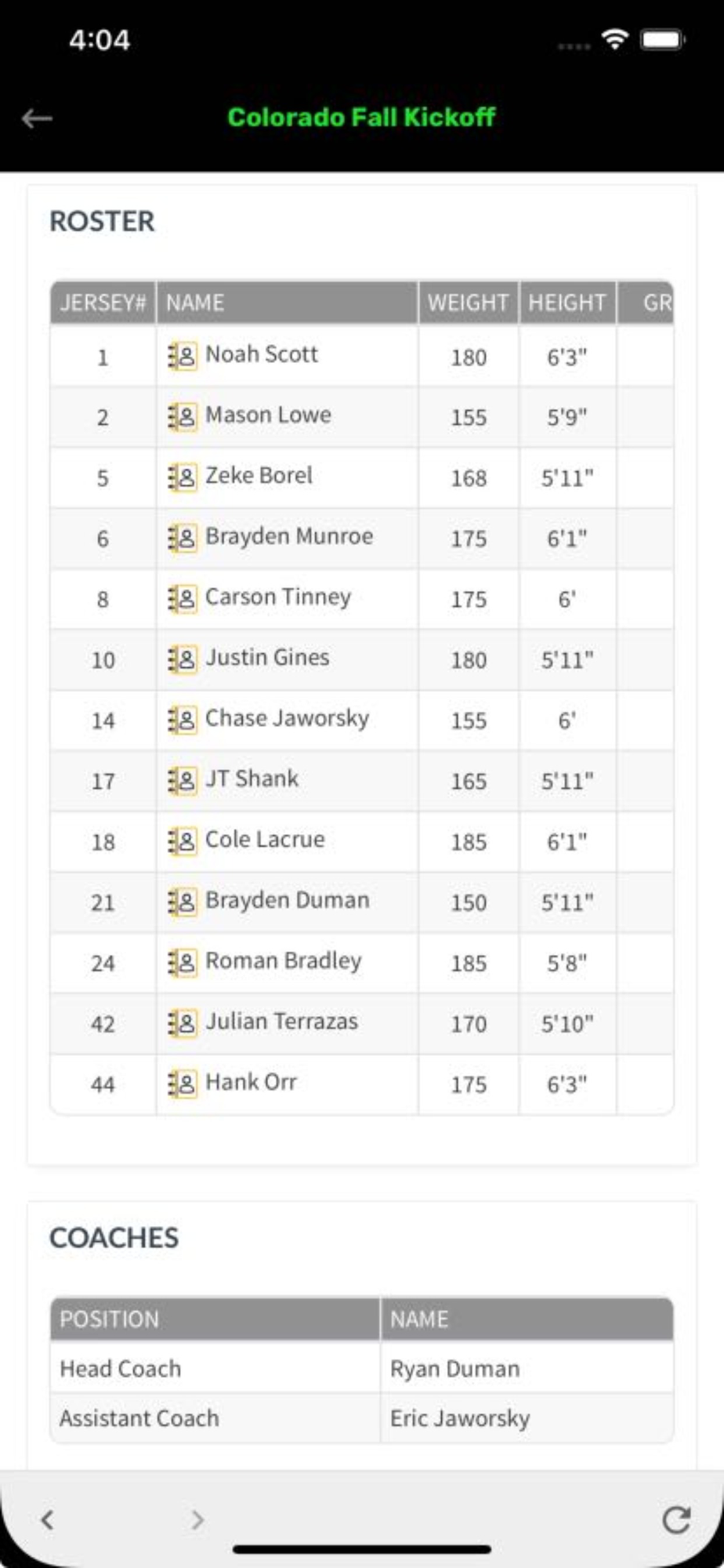724x1568 pixels.
Task: Tap Brayden Munroe's profile card icon
Action: tap(183, 539)
